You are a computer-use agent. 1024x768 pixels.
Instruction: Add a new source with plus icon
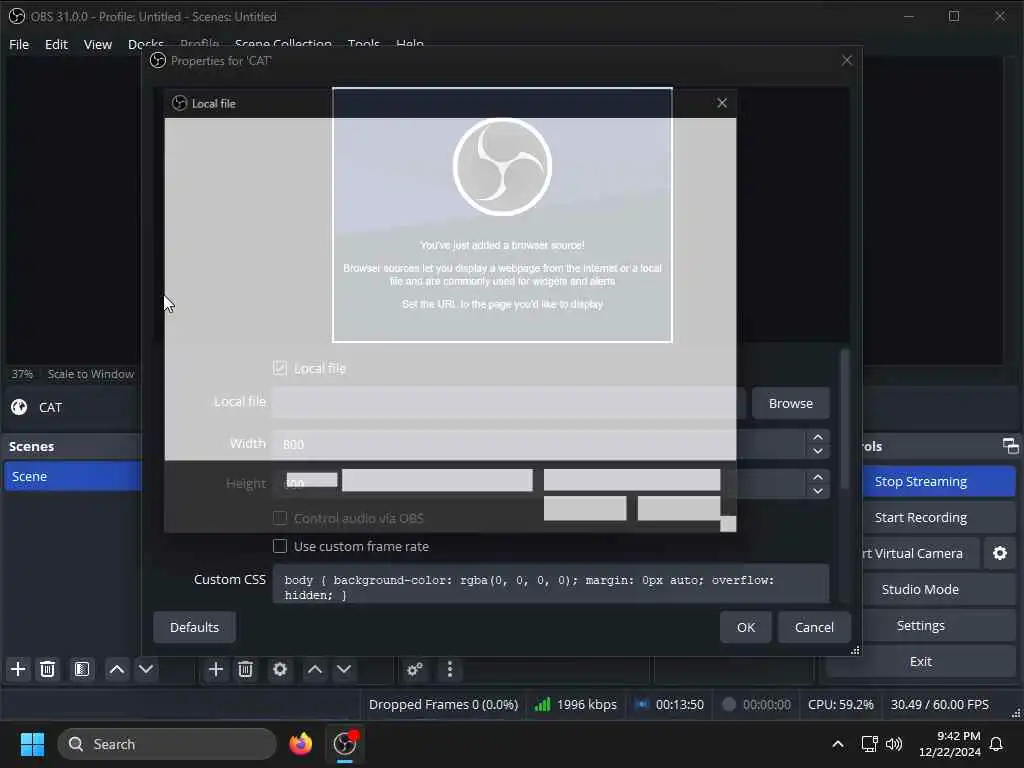216,669
